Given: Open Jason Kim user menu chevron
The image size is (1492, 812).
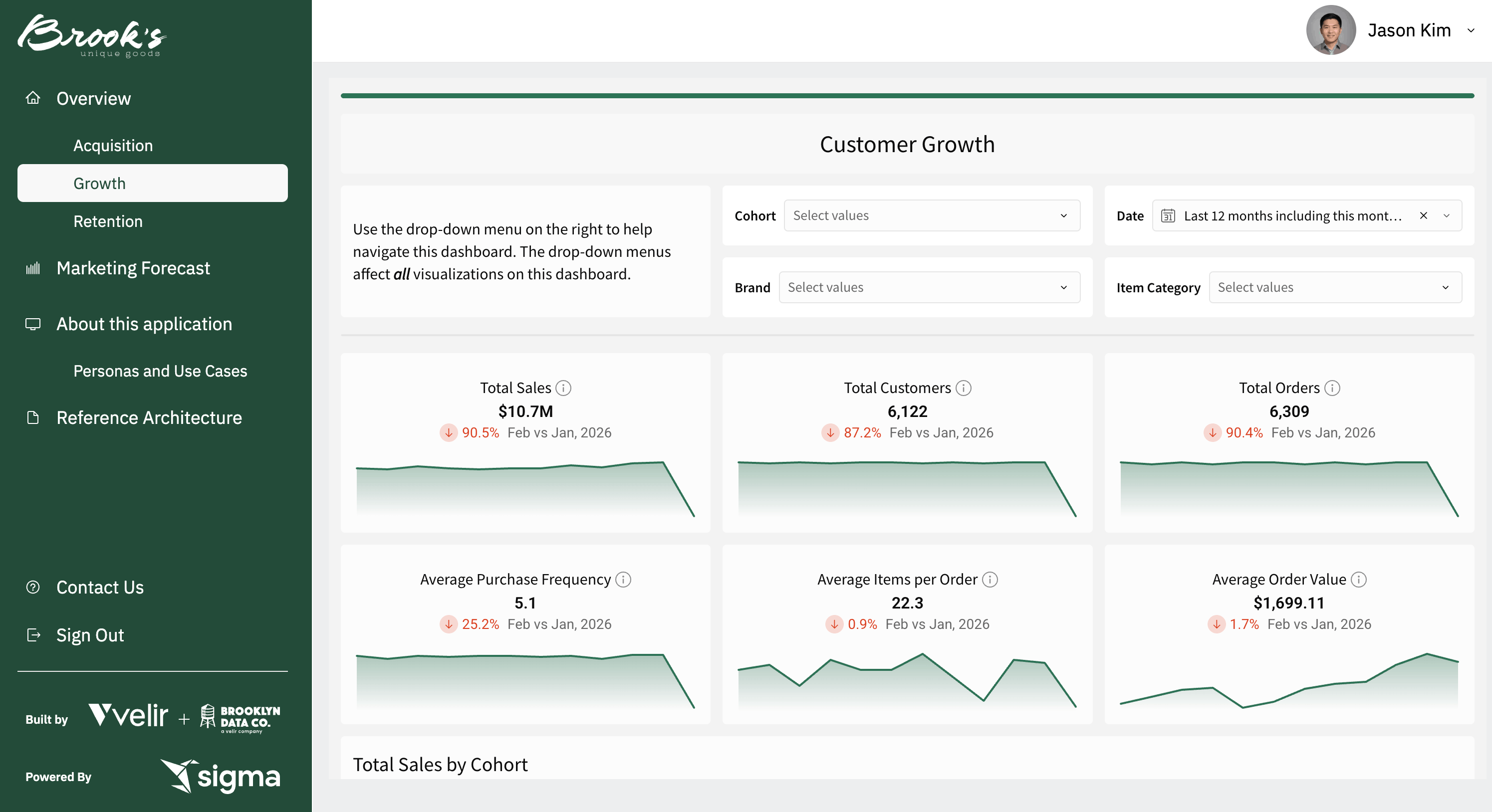Looking at the screenshot, I should [x=1471, y=30].
